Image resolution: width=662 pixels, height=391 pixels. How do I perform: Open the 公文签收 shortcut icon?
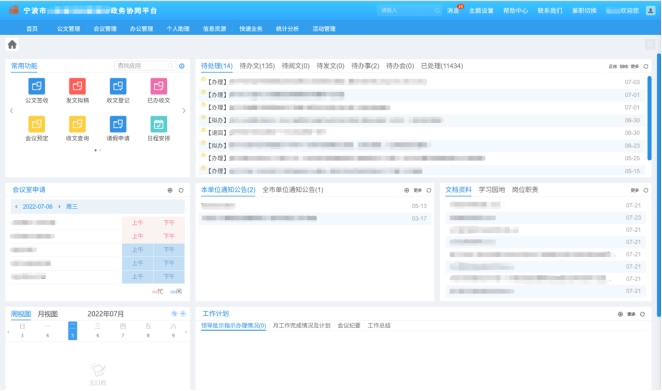pos(37,86)
